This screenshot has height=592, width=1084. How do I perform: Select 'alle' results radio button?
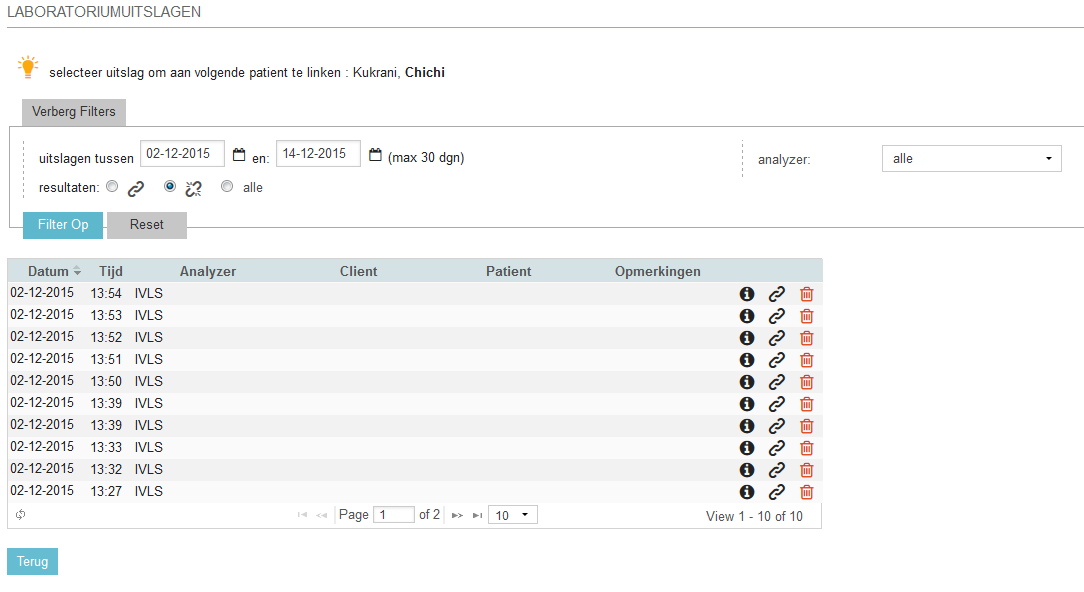(228, 186)
